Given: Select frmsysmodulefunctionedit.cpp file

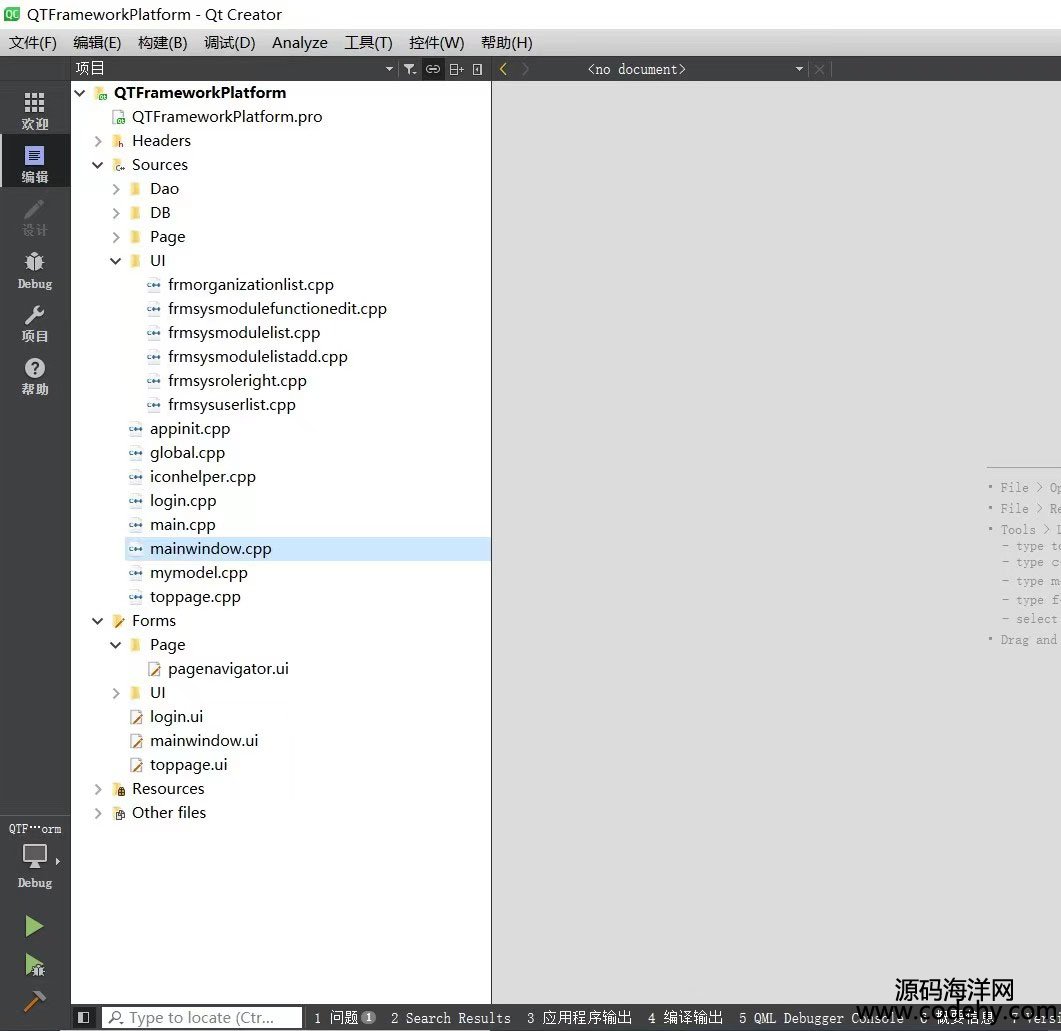Looking at the screenshot, I should click(277, 309).
